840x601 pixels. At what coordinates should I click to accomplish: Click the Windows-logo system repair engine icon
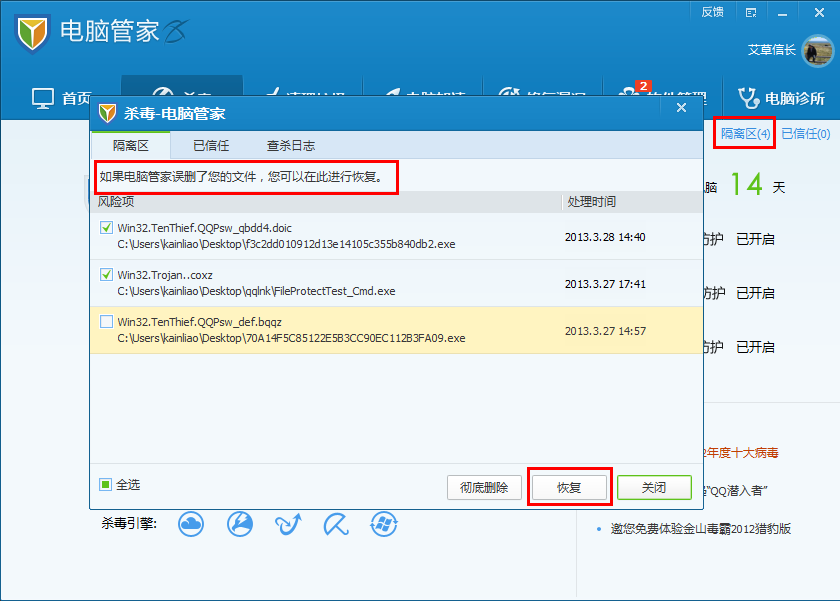point(384,523)
